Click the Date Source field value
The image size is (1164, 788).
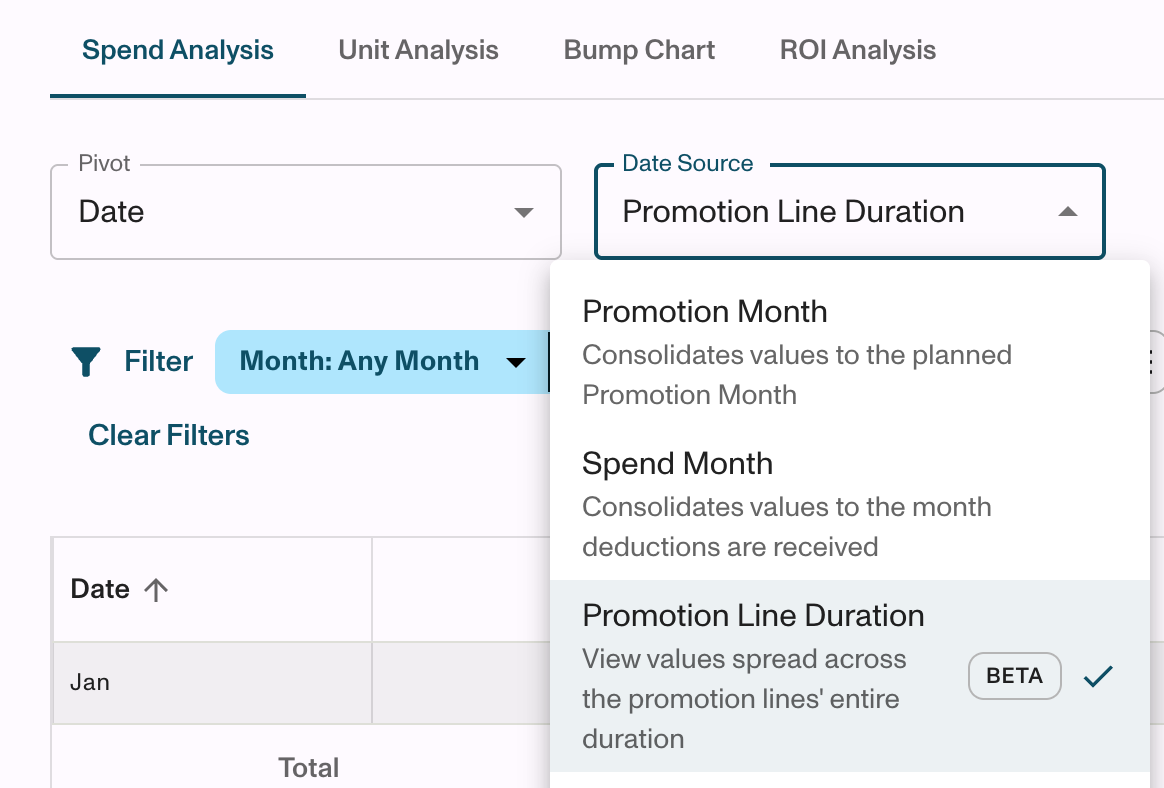click(793, 212)
